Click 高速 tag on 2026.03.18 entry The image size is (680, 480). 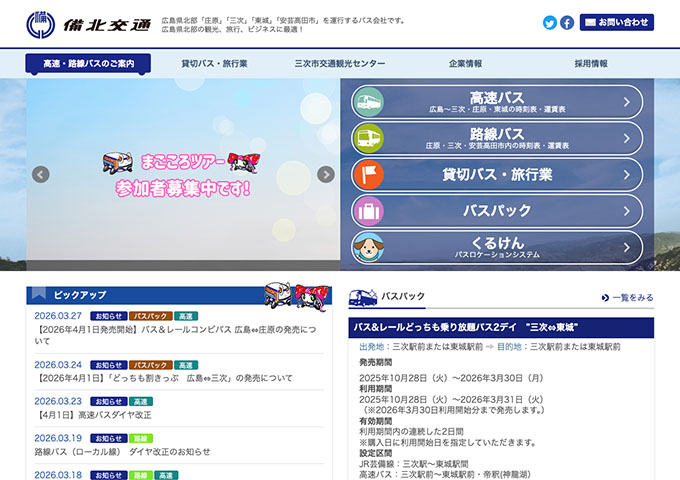pyautogui.click(x=166, y=475)
